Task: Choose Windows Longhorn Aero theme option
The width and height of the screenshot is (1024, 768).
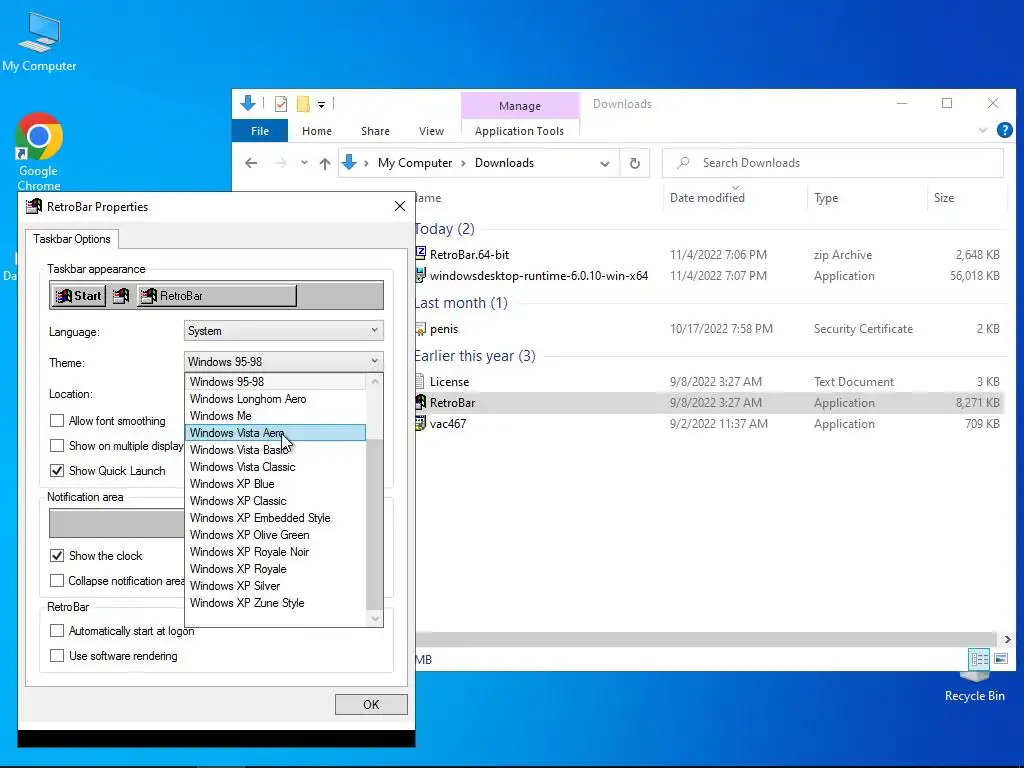Action: [276, 399]
